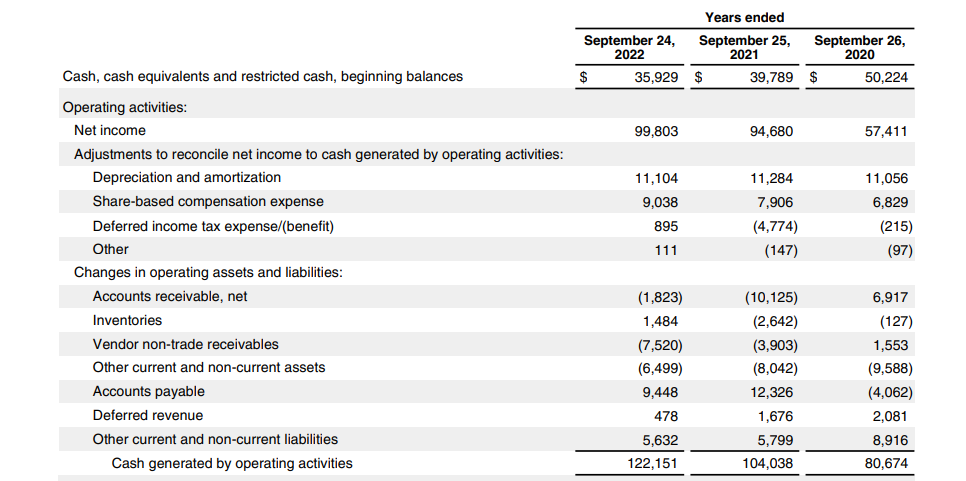Click the 'Operating activities:' section heading
The image size is (966, 481).
click(125, 107)
